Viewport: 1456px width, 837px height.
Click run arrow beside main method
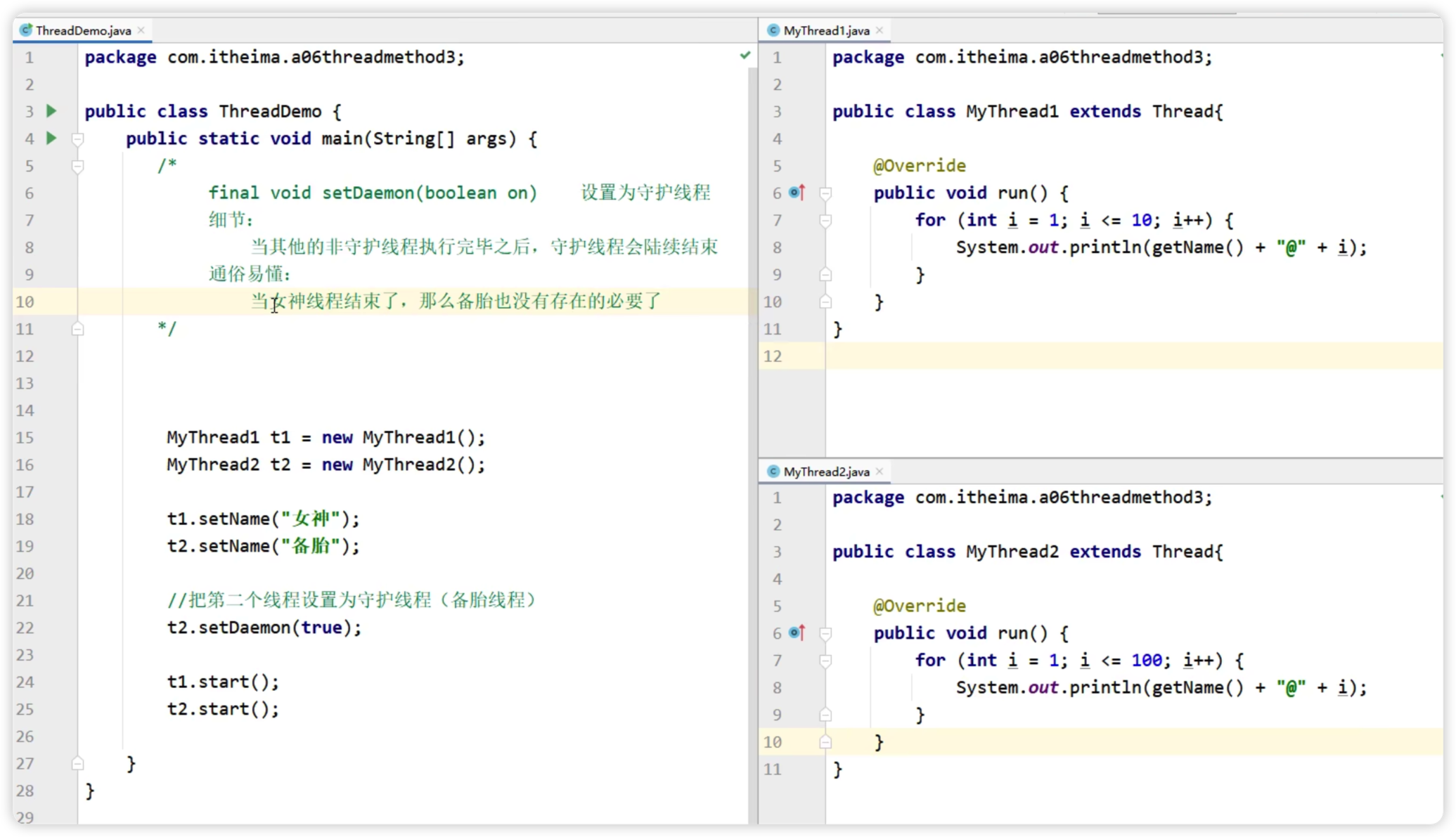(51, 138)
